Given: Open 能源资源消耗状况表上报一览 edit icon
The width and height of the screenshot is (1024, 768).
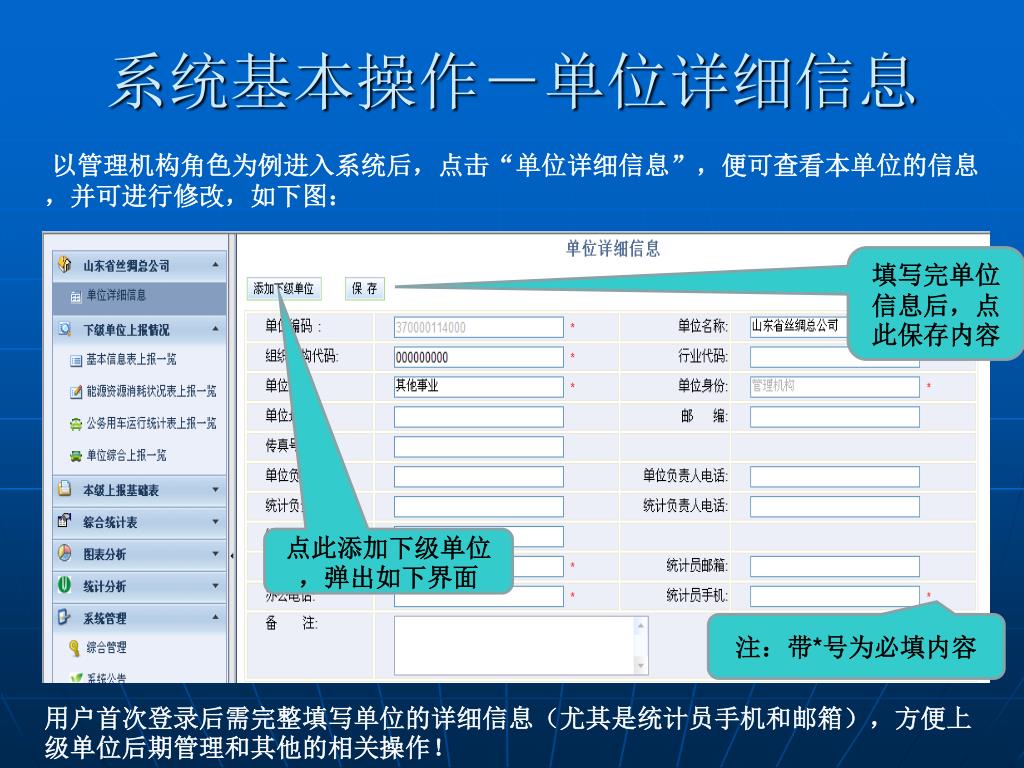Looking at the screenshot, I should 76,392.
